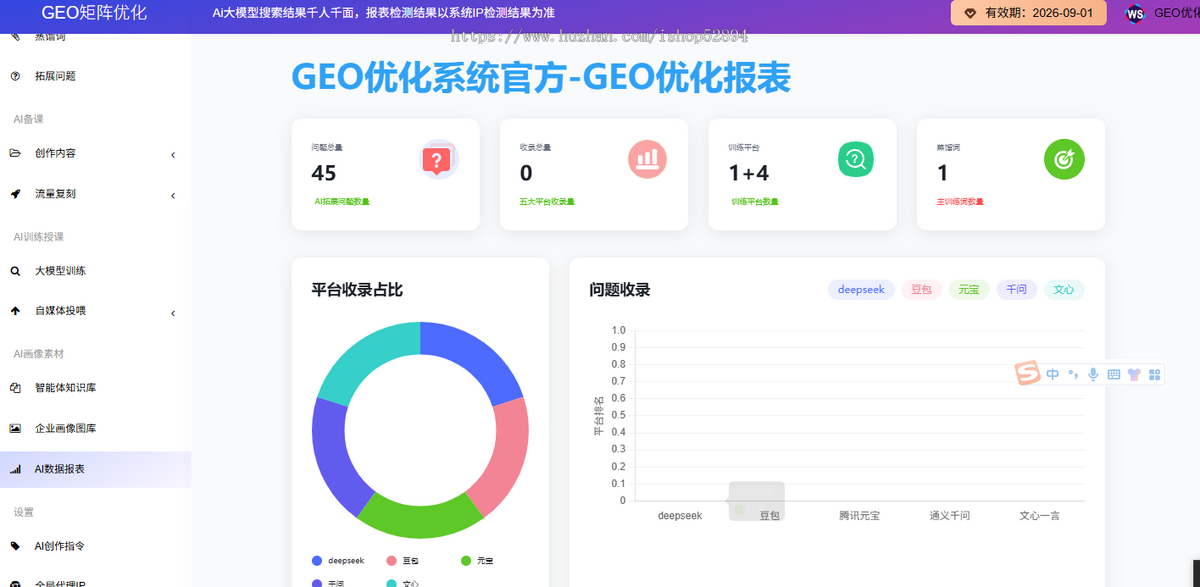Image resolution: width=1200 pixels, height=587 pixels.
Task: Toggle deepseek legend under donut chart
Action: 339,561
